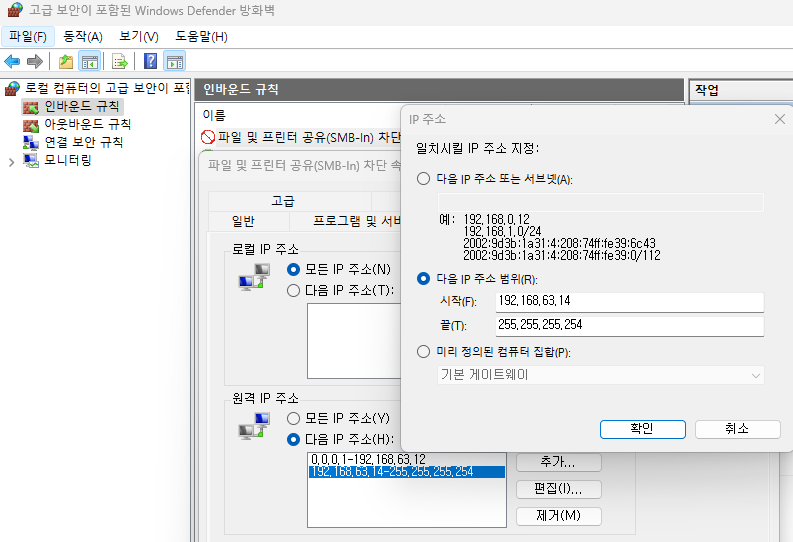Select remote 다음 IP 주소(H) option

pyautogui.click(x=293, y=439)
